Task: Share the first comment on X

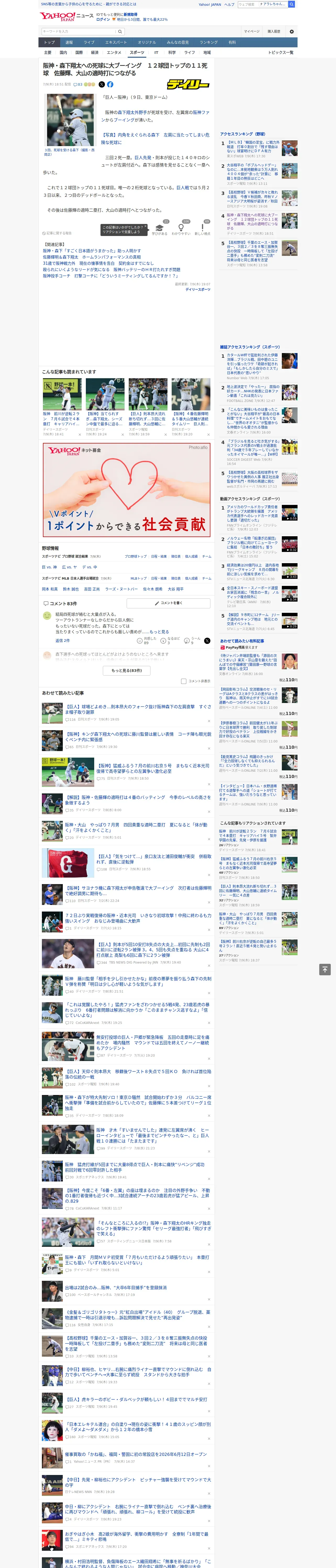Action: (x=207, y=641)
